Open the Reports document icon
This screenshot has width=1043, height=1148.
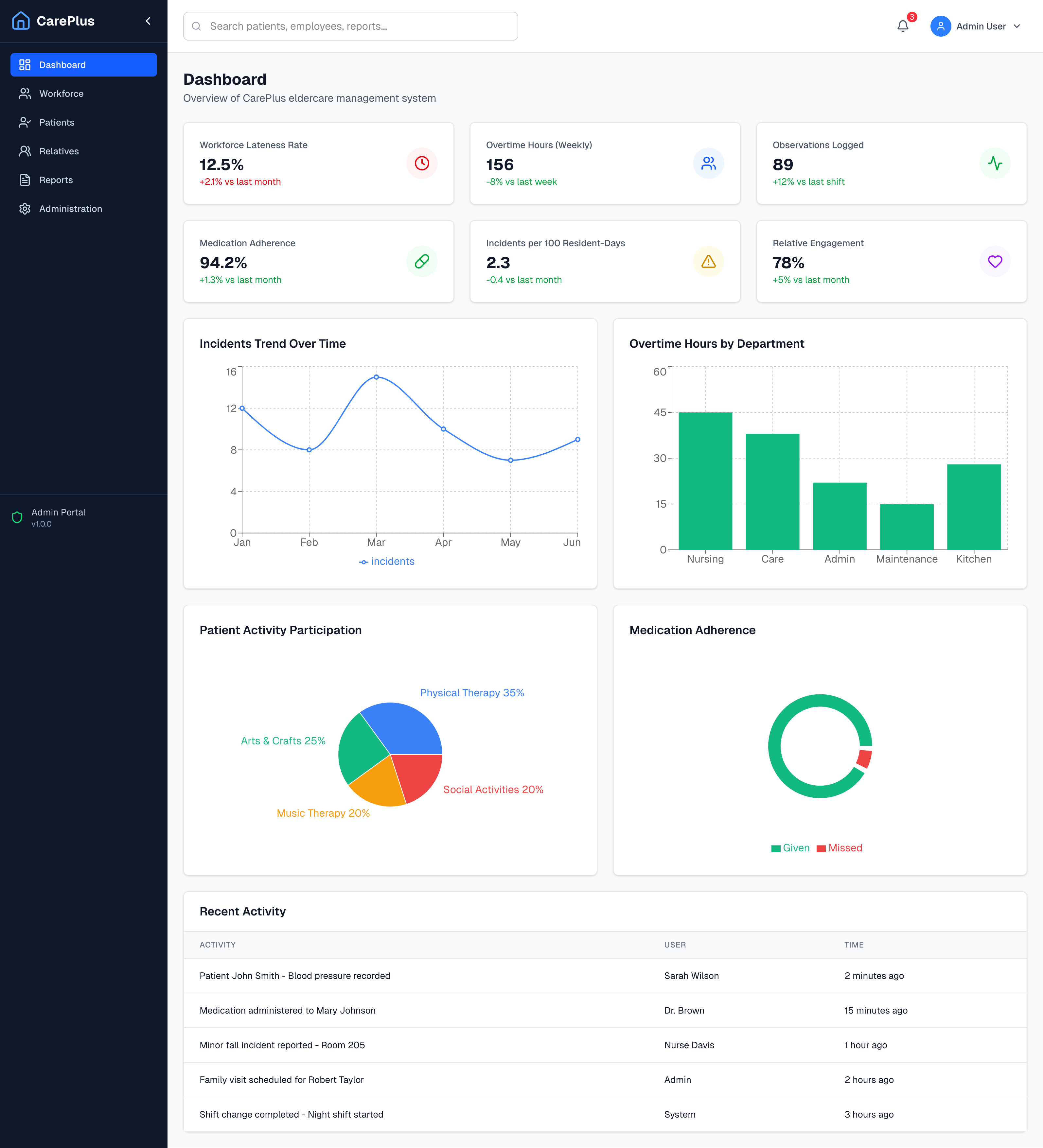click(x=25, y=179)
